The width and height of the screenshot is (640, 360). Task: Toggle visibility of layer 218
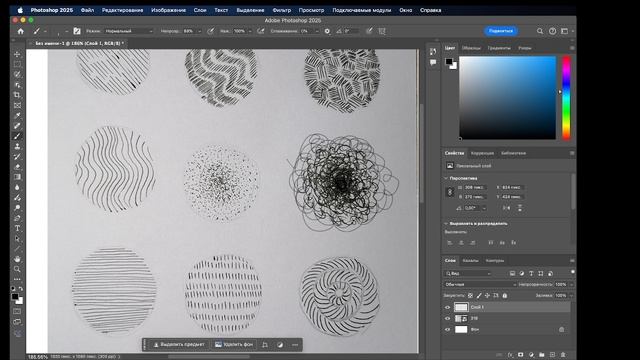pyautogui.click(x=447, y=318)
